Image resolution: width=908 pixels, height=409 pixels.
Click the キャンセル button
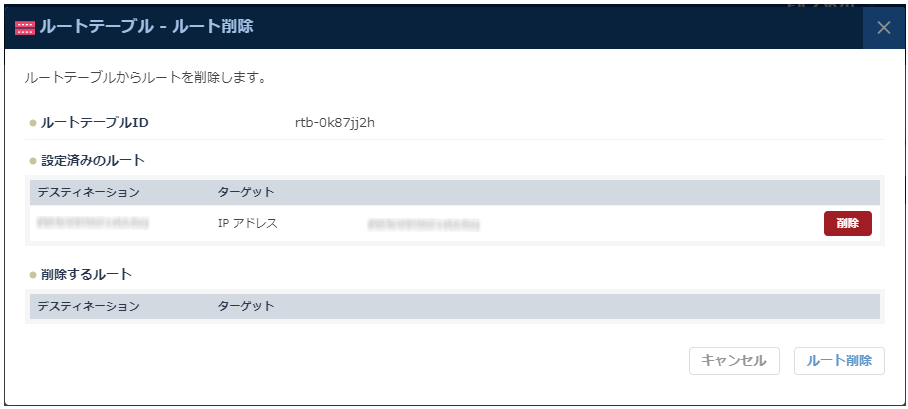[x=734, y=361]
